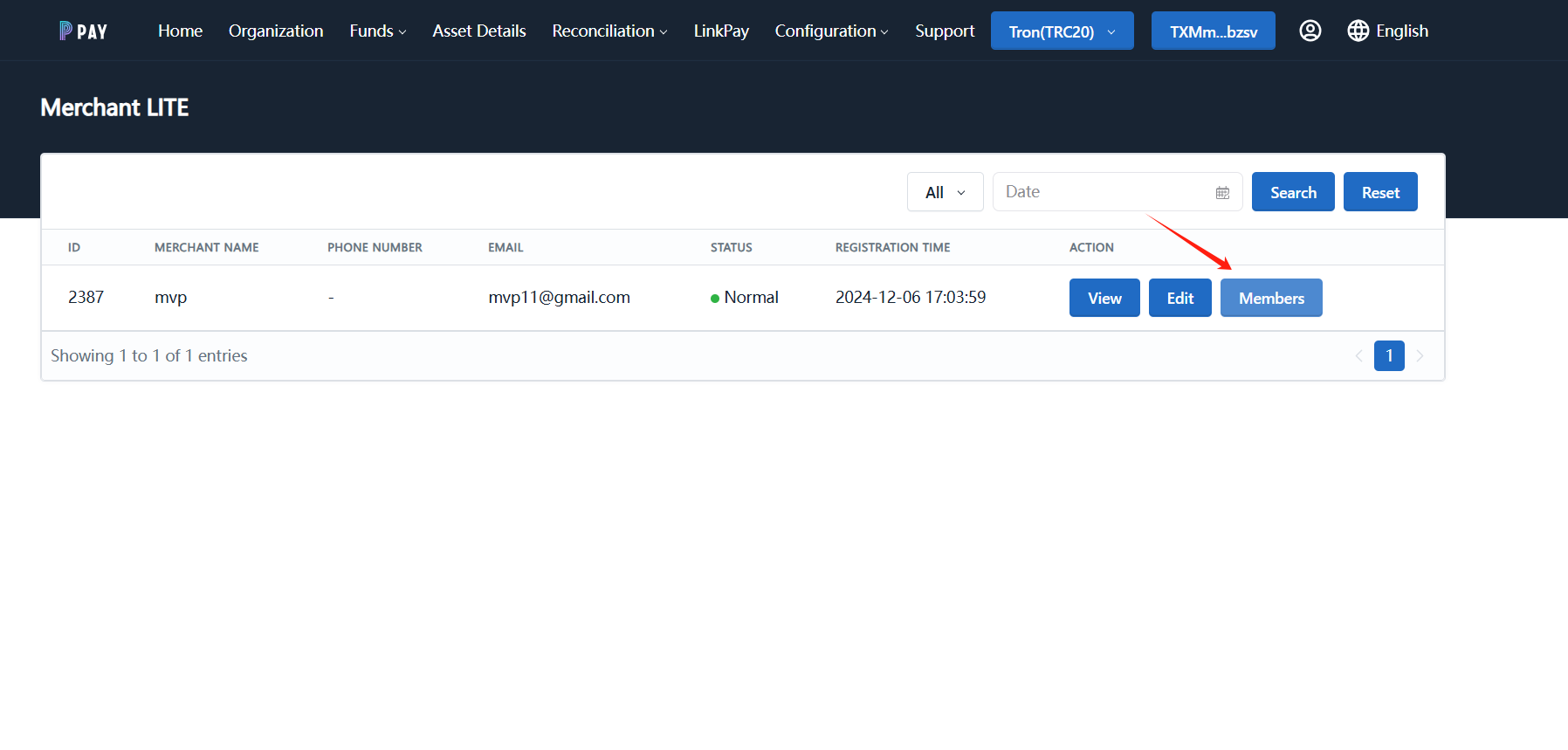
Task: Expand the Reconciliation menu
Action: pyautogui.click(x=609, y=31)
